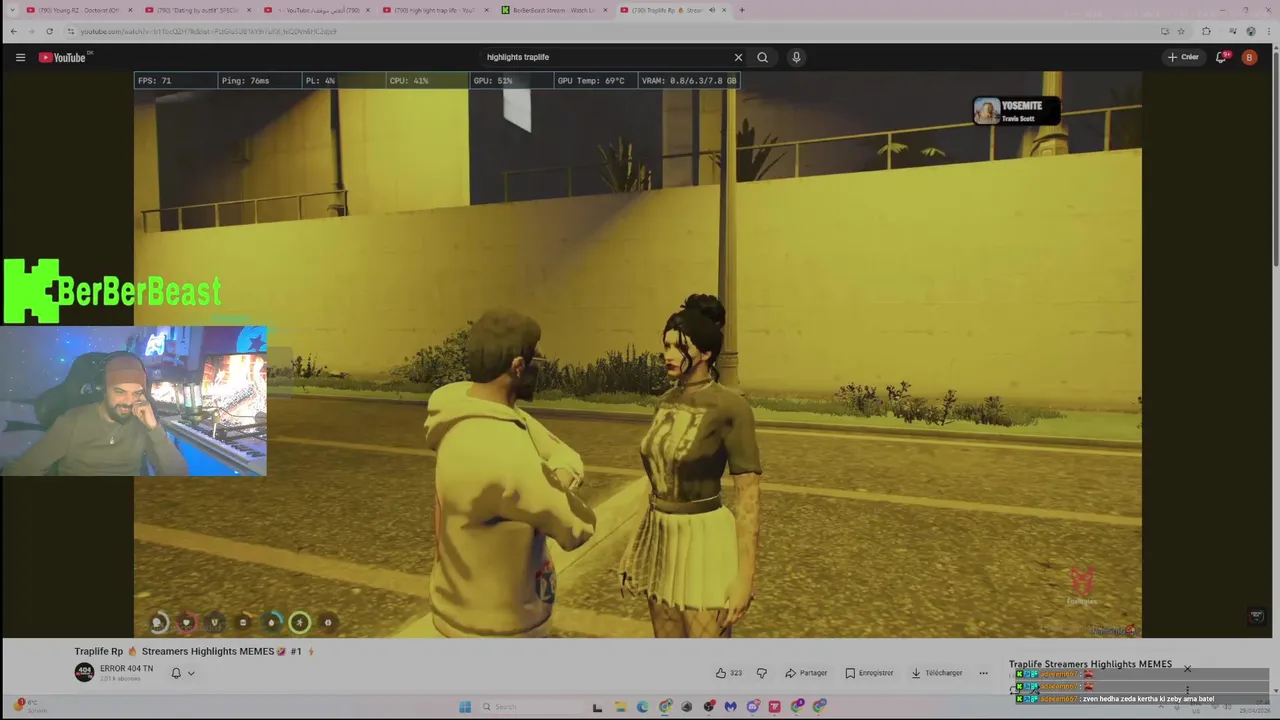Open the YouTube hamburger guide menu

20,57
